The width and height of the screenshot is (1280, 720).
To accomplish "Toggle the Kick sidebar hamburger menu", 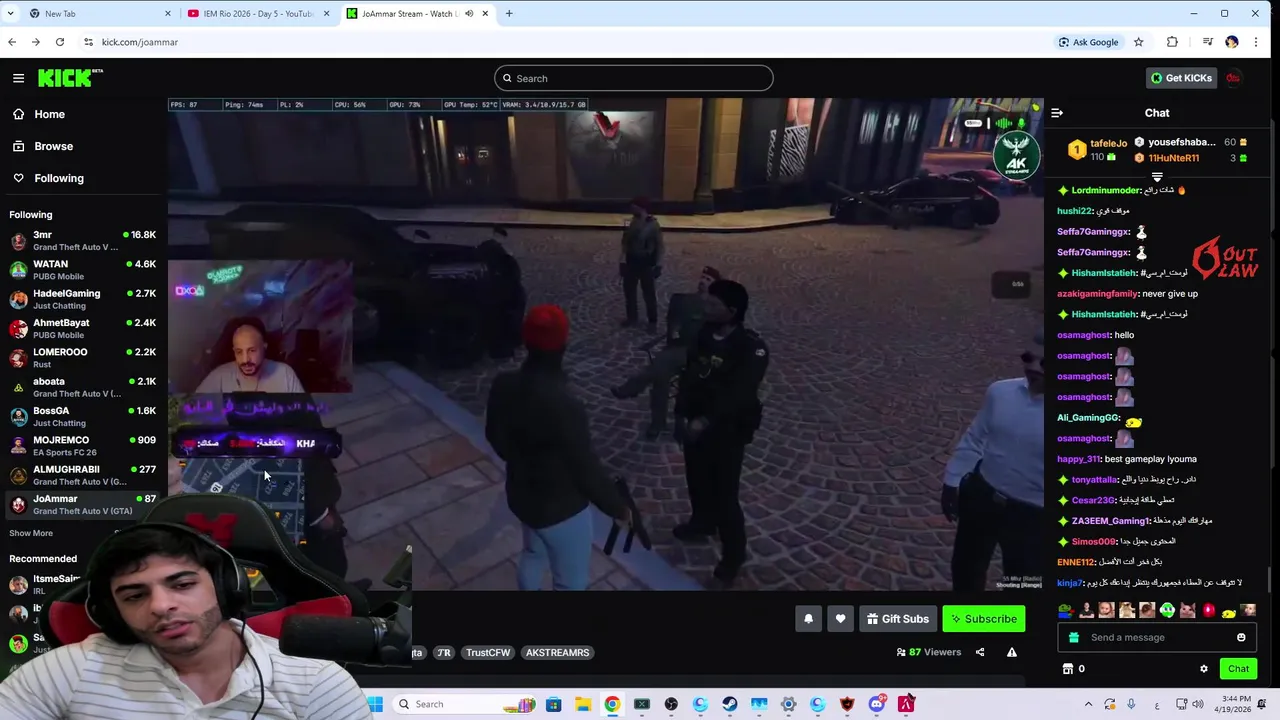I will click(18, 78).
